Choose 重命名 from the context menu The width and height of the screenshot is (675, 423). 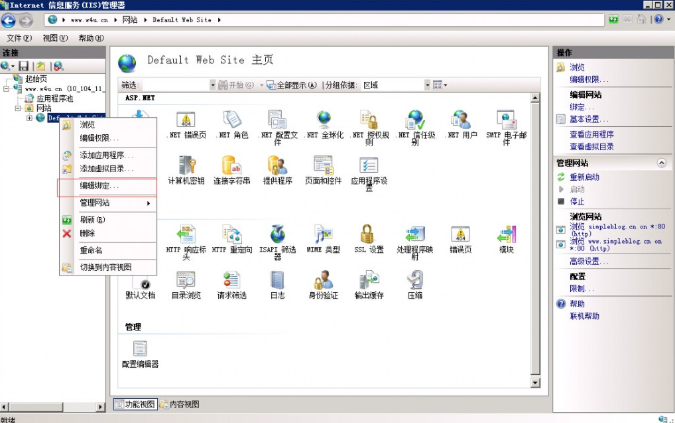click(107, 250)
